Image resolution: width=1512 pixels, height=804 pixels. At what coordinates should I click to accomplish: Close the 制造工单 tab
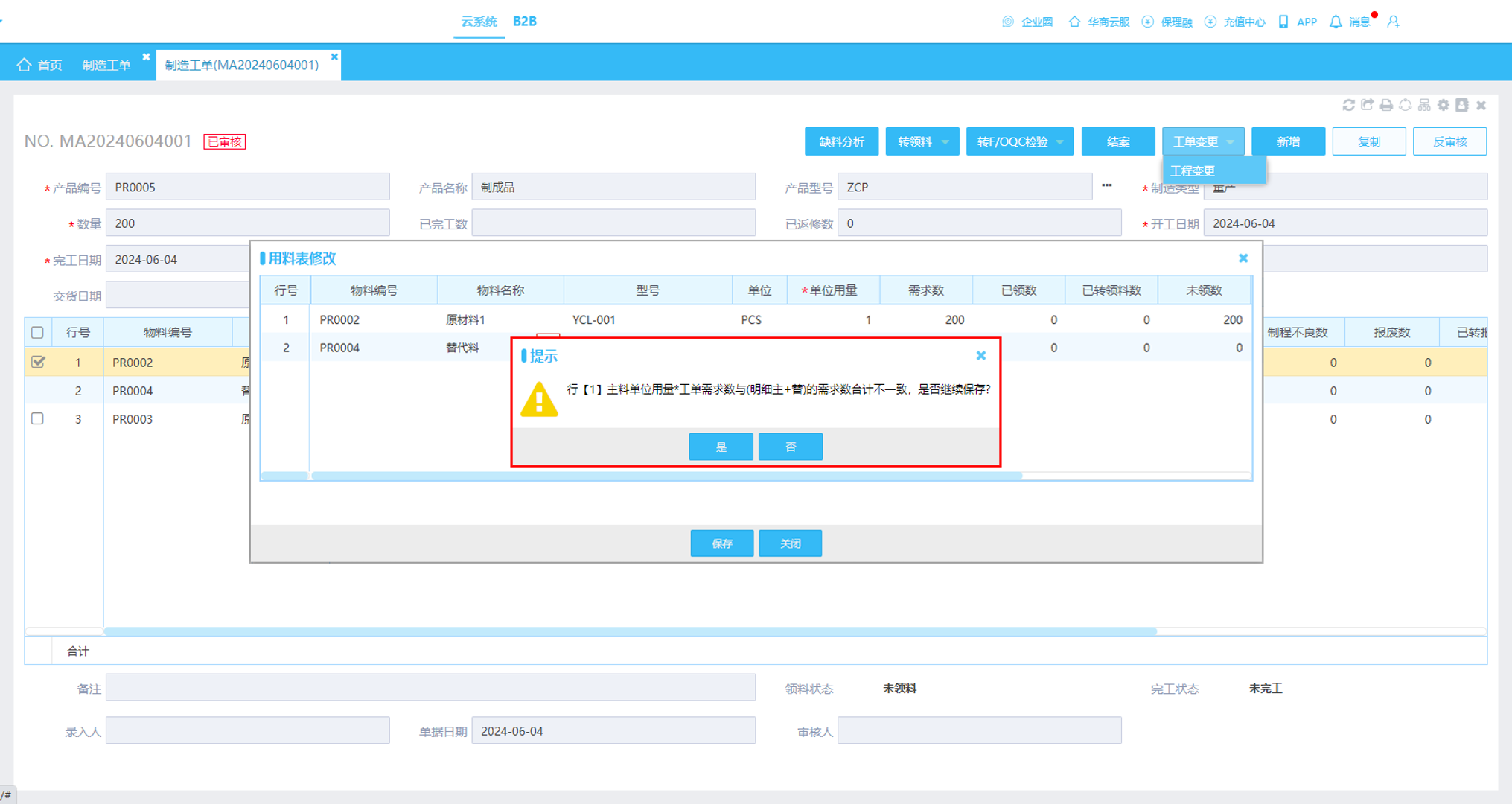[146, 57]
